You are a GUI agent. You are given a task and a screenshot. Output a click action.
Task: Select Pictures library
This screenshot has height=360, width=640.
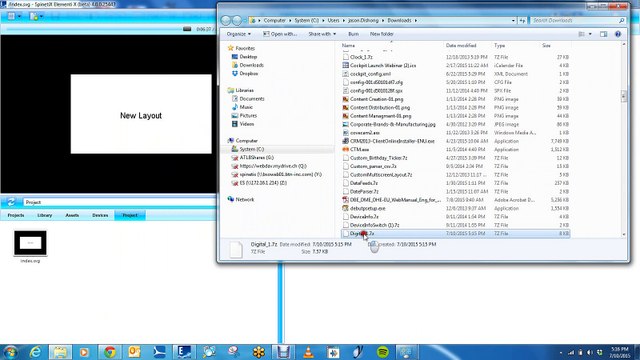(248, 116)
